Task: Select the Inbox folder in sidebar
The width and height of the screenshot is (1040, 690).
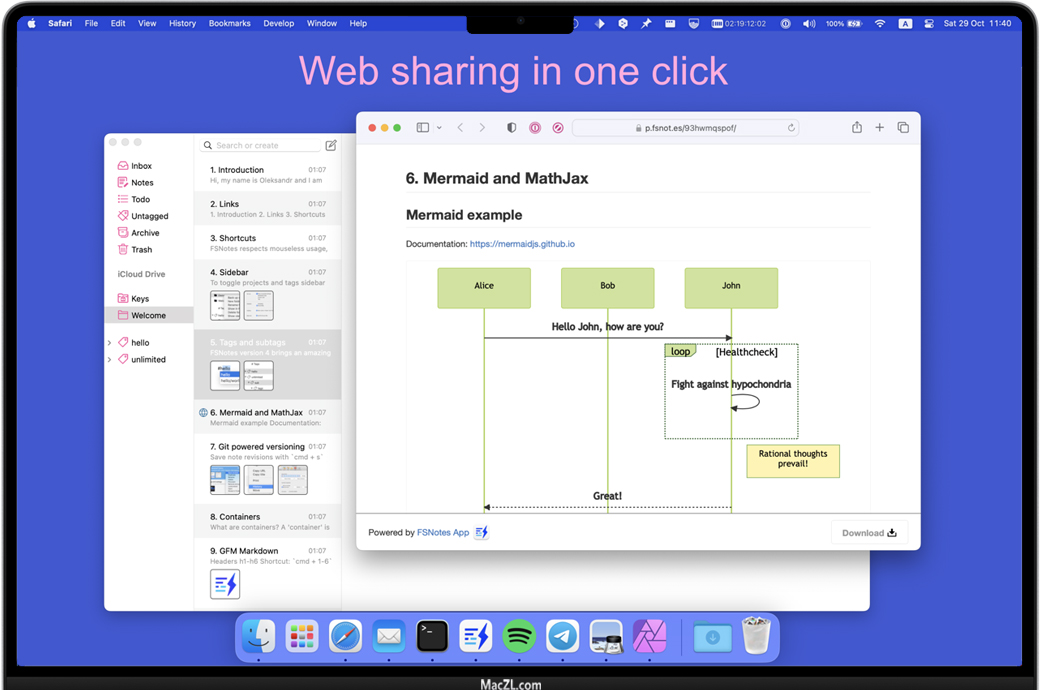Action: click(141, 166)
